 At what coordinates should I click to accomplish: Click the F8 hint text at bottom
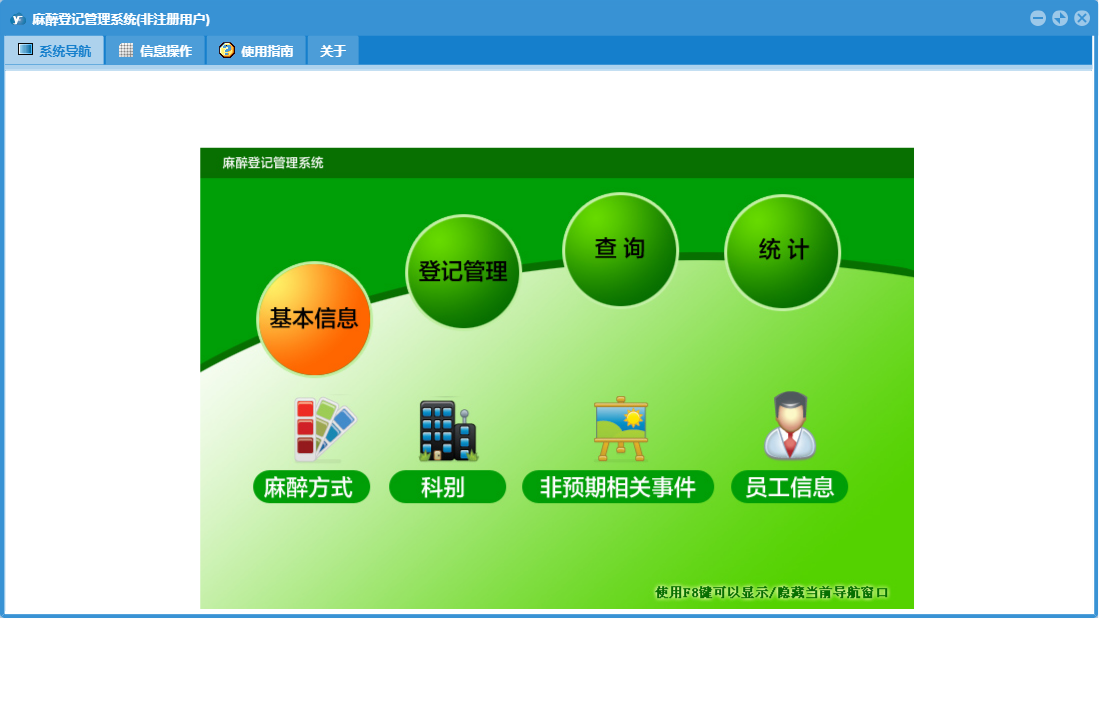772,593
